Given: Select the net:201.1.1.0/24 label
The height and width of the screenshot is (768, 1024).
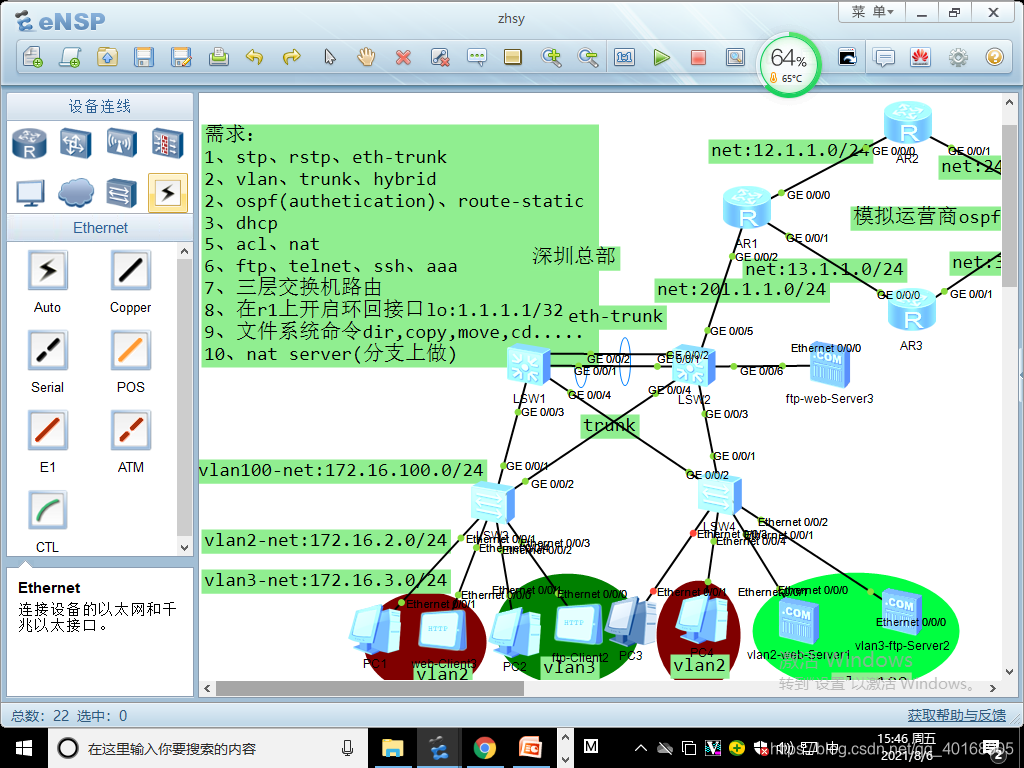Looking at the screenshot, I should [742, 289].
